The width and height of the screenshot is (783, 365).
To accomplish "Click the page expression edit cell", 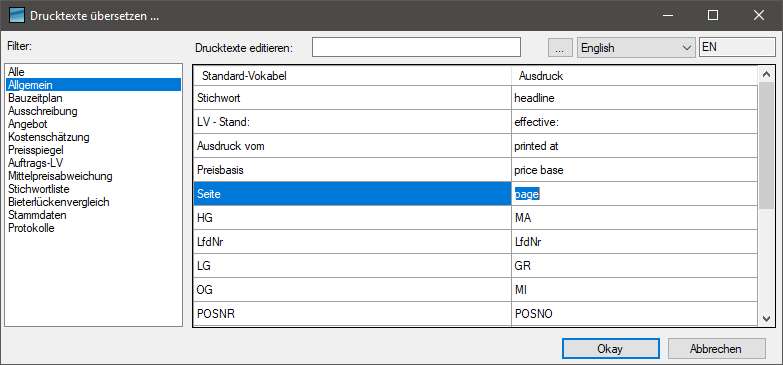I will [635, 194].
